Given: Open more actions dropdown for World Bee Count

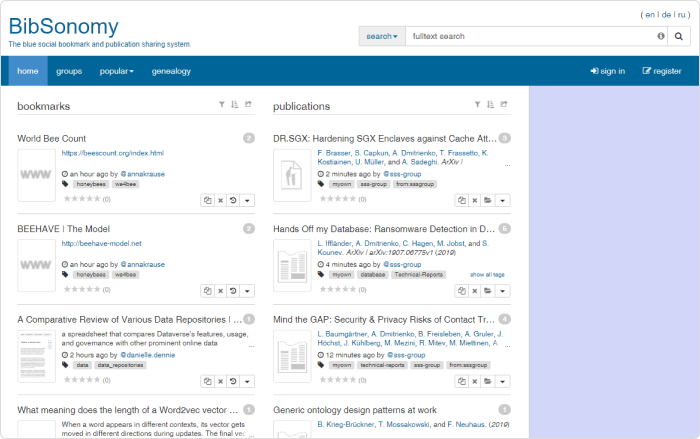Looking at the screenshot, I should point(247,201).
